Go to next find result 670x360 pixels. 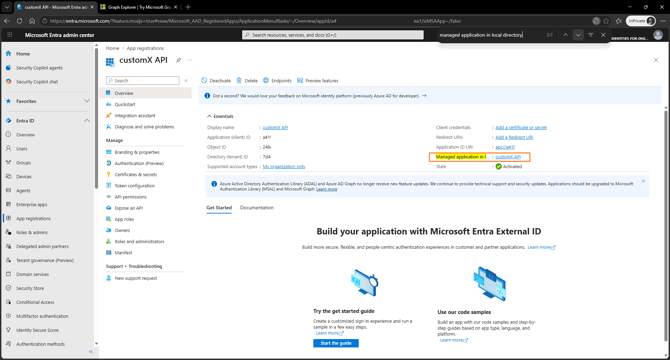[578, 35]
